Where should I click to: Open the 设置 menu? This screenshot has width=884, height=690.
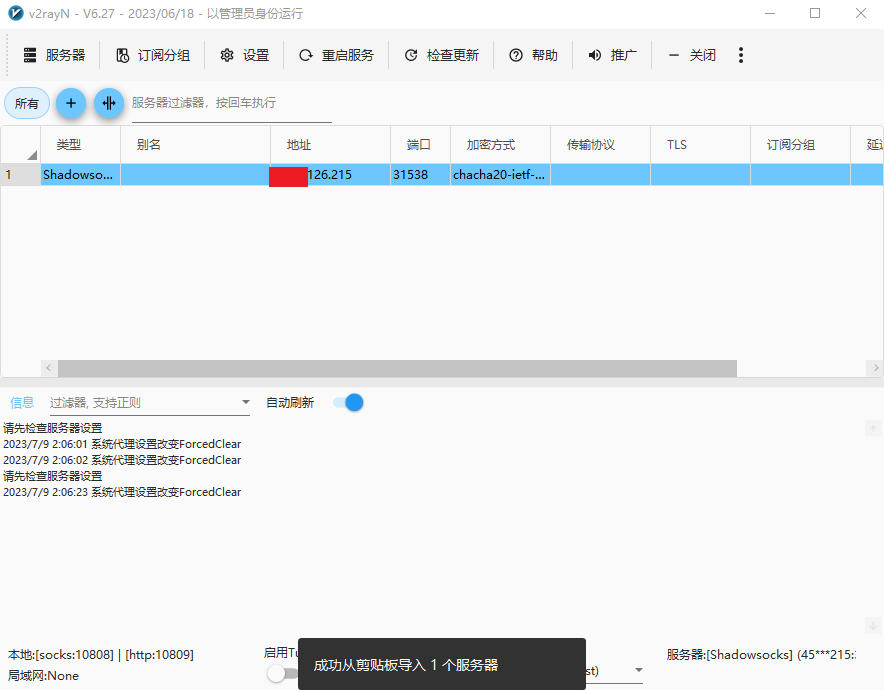click(x=245, y=55)
